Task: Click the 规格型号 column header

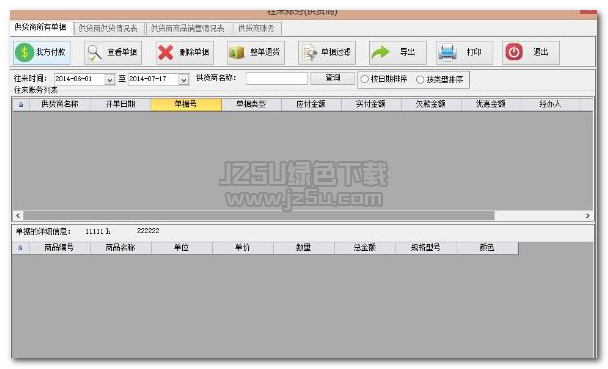Action: click(x=426, y=248)
